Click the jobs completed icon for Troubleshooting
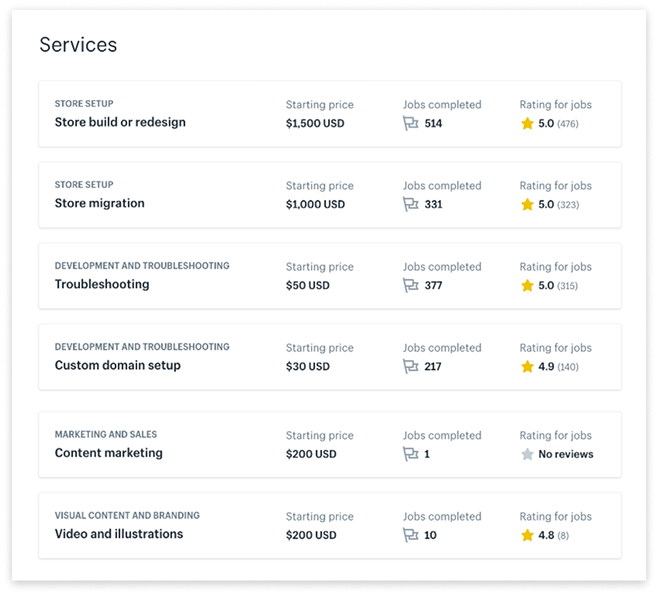The width and height of the screenshot is (658, 597). (x=410, y=285)
